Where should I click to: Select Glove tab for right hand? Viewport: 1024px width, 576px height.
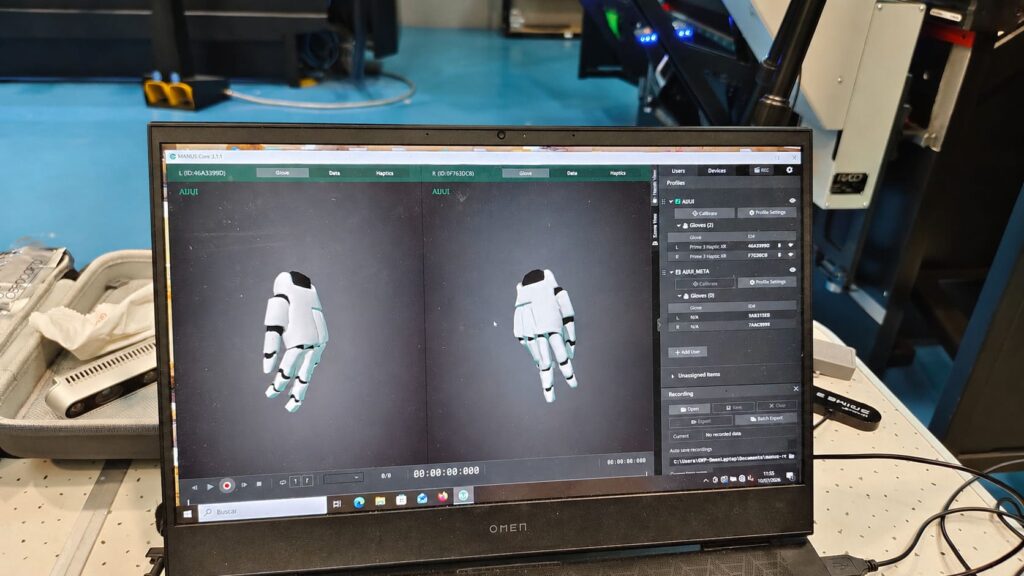coord(526,173)
